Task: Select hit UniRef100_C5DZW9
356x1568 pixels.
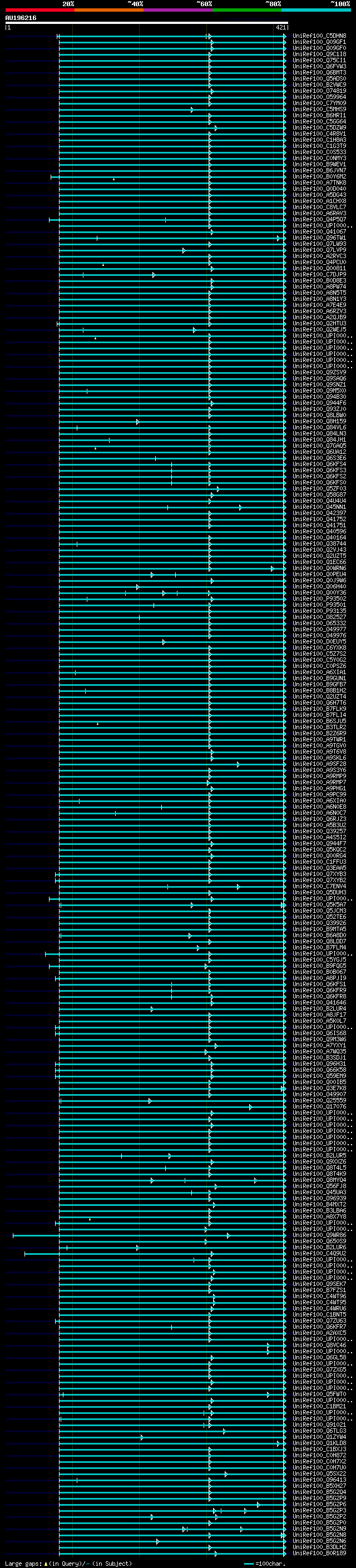Action: coord(319,128)
